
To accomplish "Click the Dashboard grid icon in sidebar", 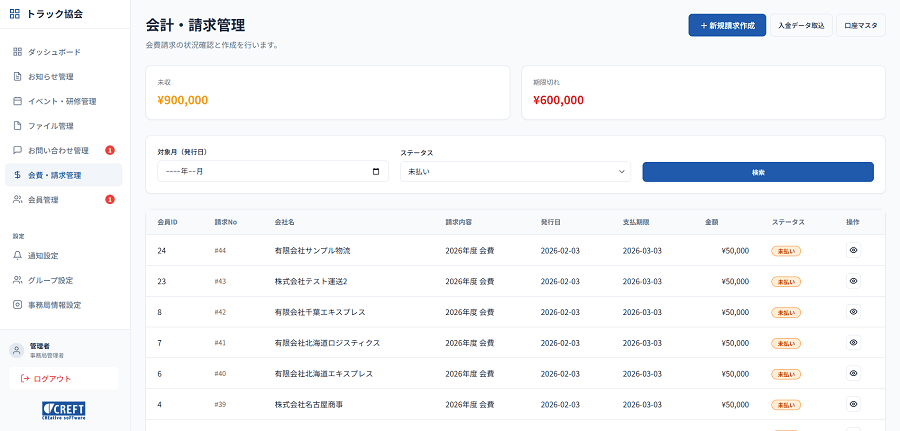I will click(x=17, y=51).
